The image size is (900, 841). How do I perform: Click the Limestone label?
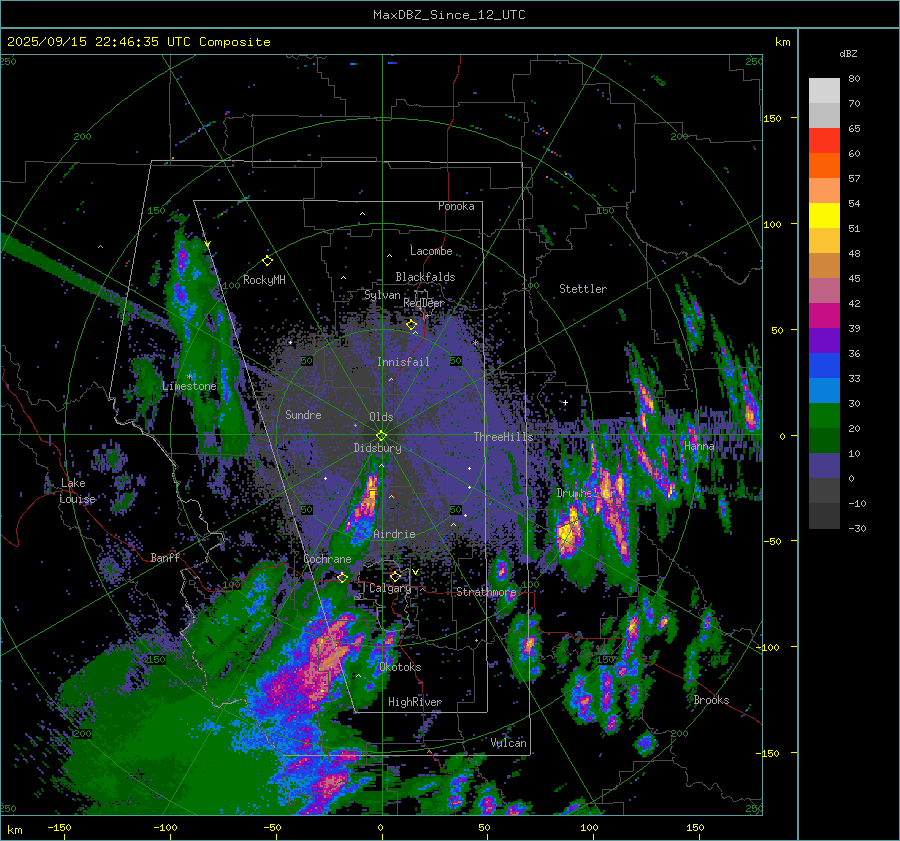click(x=189, y=386)
